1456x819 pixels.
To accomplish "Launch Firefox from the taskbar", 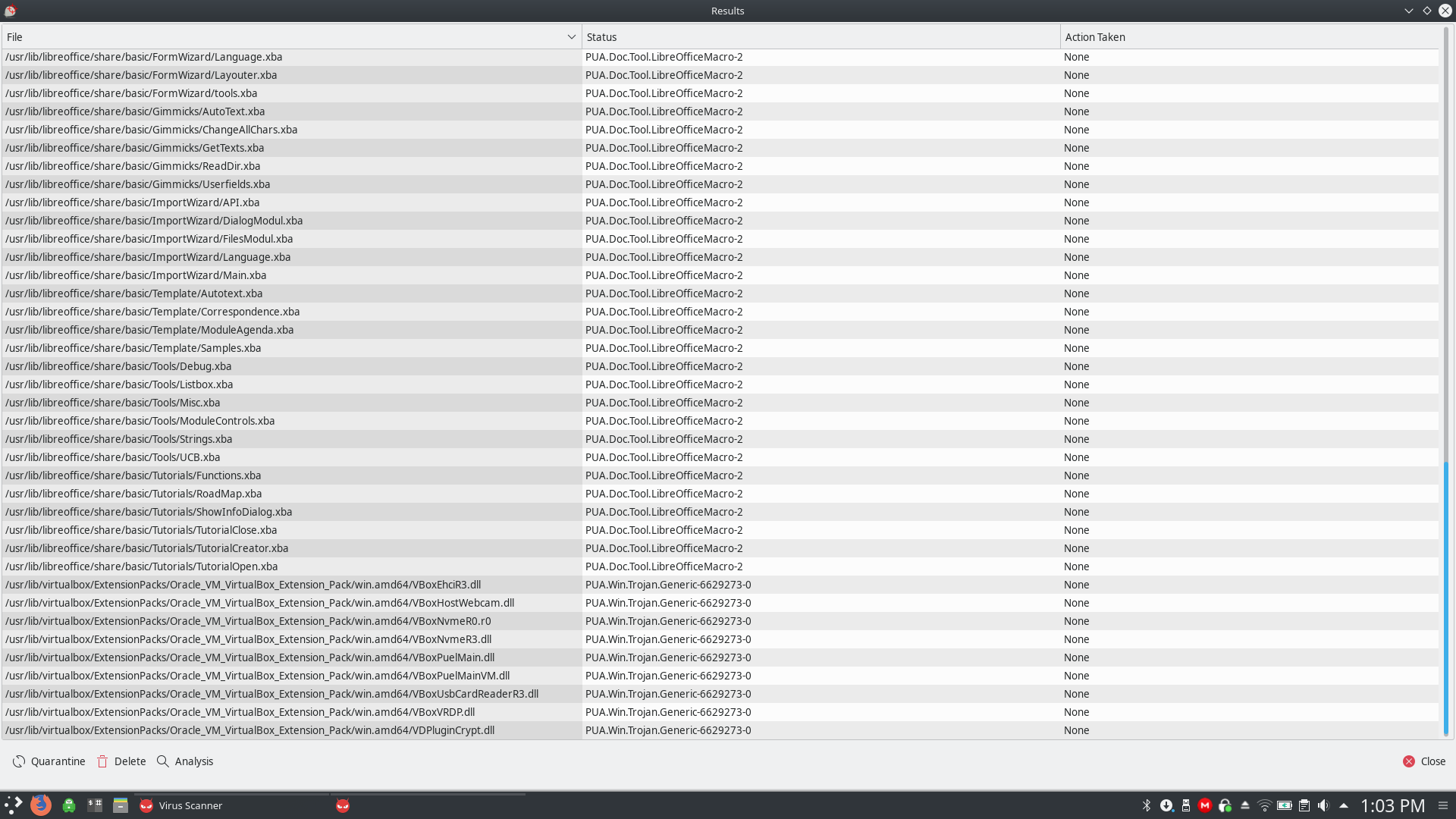I will tap(41, 805).
